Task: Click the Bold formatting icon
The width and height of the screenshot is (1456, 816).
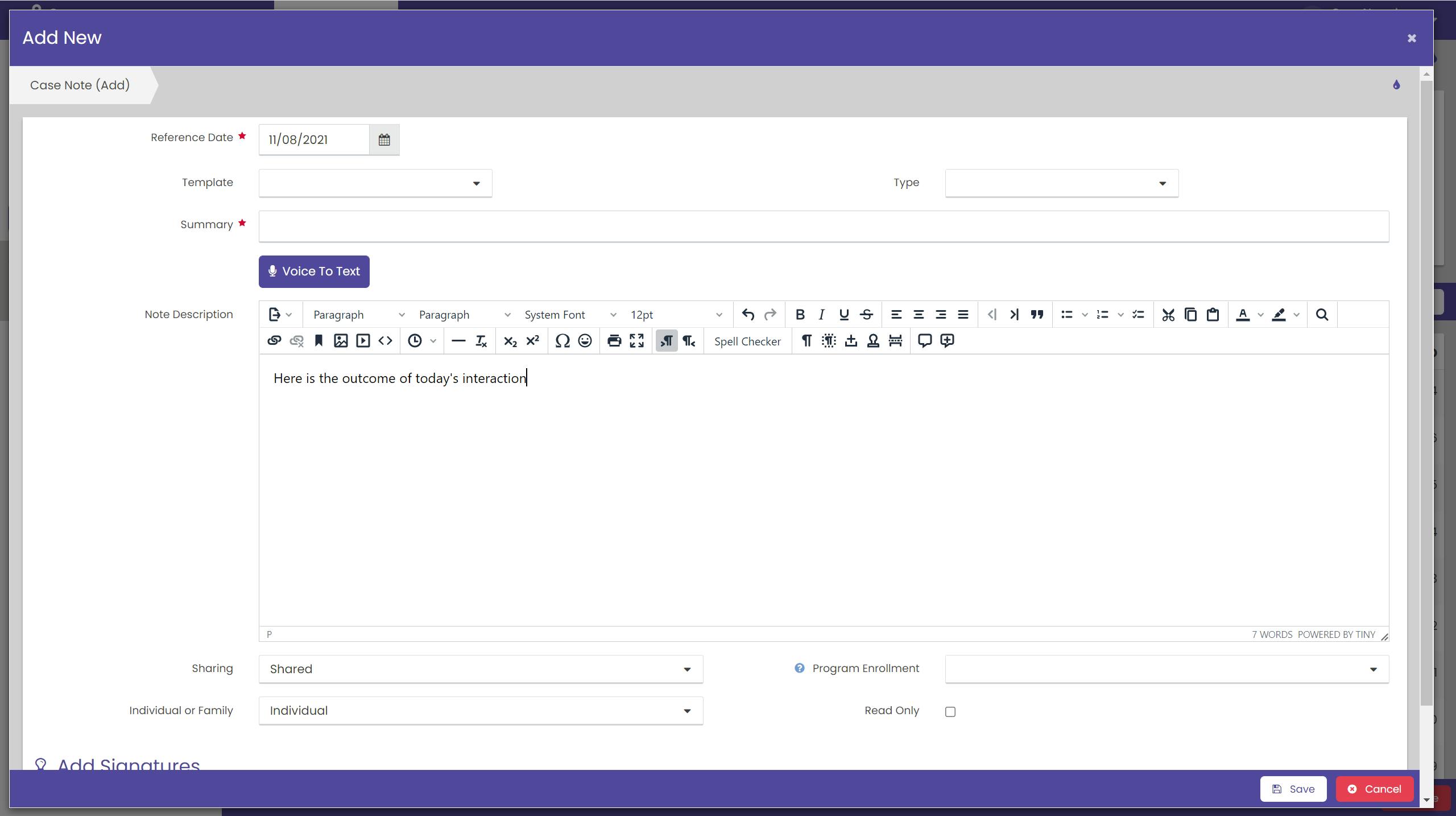Action: (800, 315)
